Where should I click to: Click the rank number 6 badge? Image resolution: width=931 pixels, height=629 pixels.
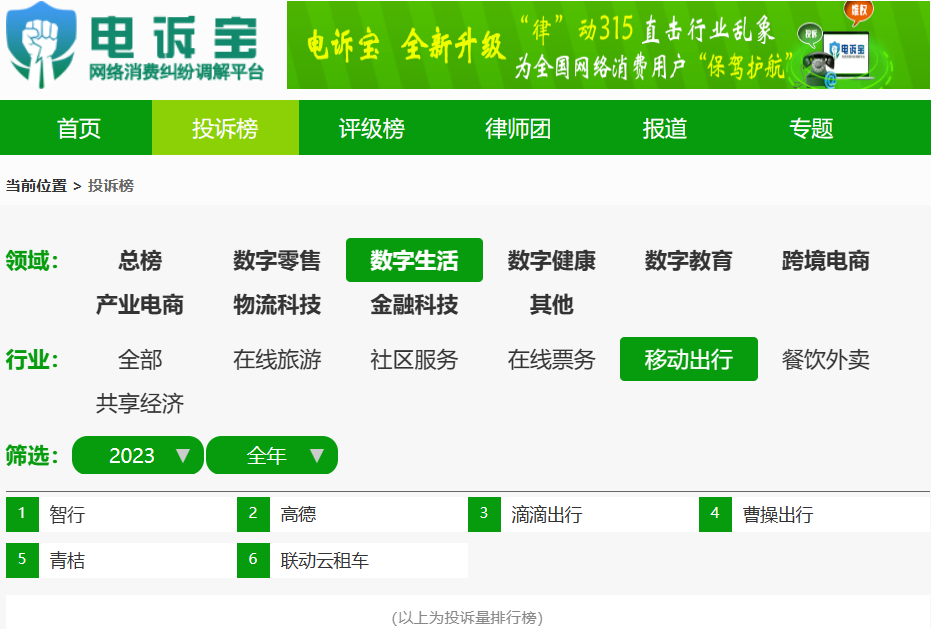[253, 560]
